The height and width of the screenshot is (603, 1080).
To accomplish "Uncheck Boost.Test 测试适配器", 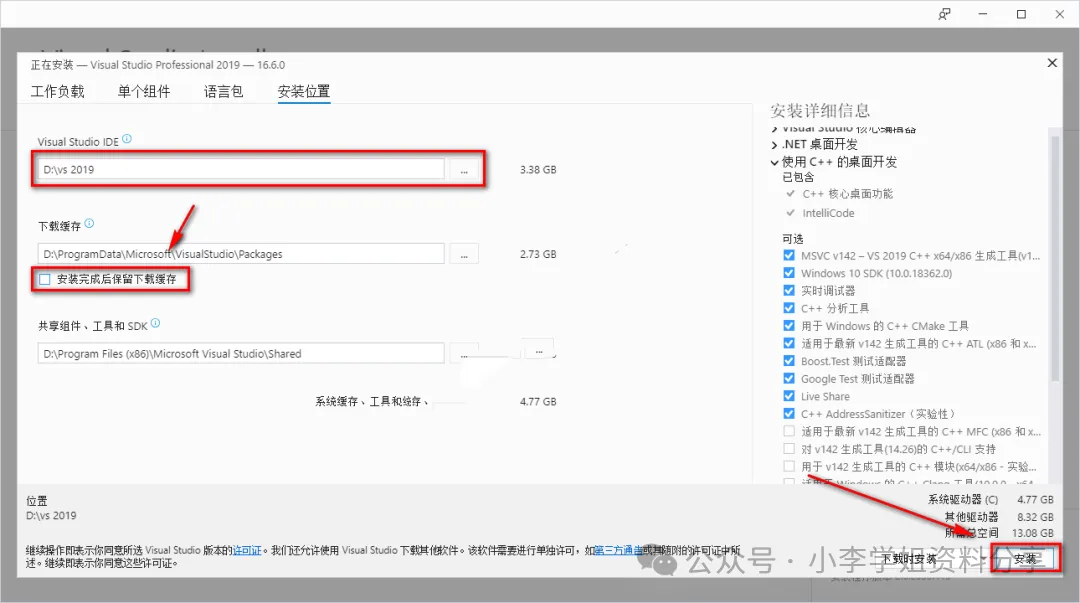I will point(789,360).
